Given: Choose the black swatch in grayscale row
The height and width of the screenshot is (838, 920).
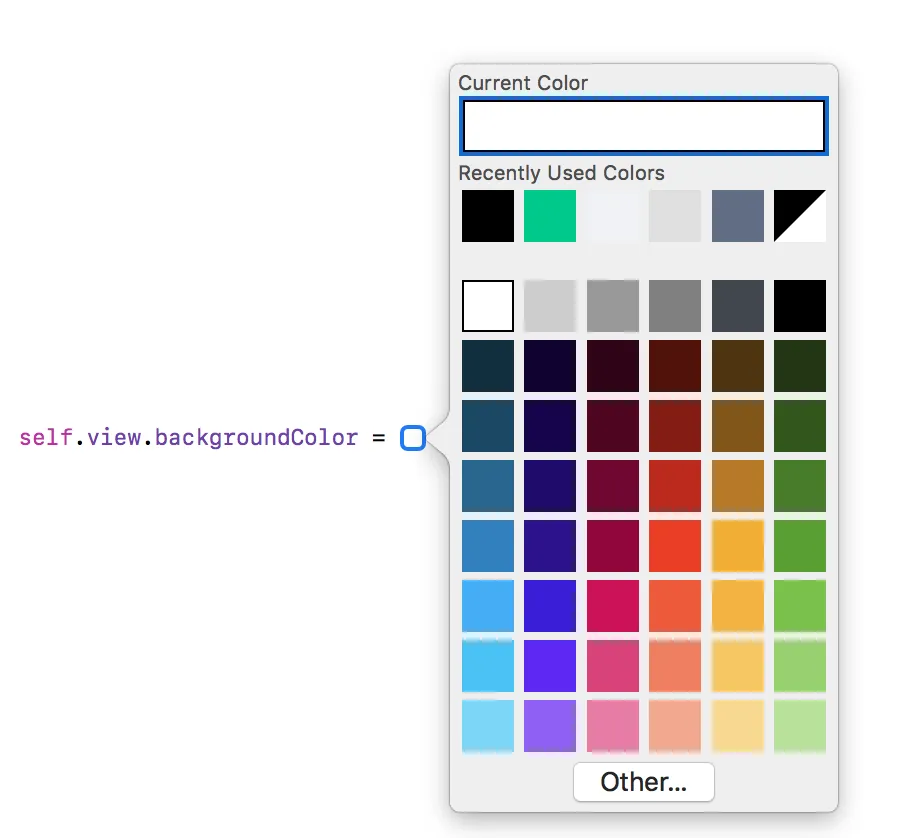Looking at the screenshot, I should coord(800,306).
